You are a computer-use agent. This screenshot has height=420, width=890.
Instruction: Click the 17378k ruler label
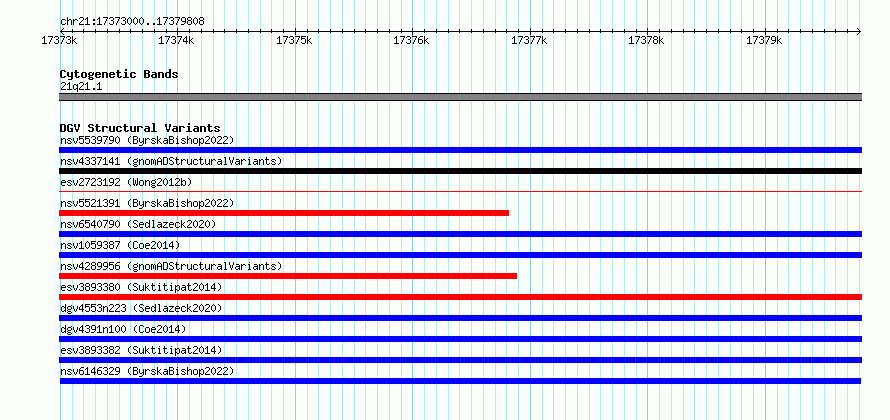647,40
